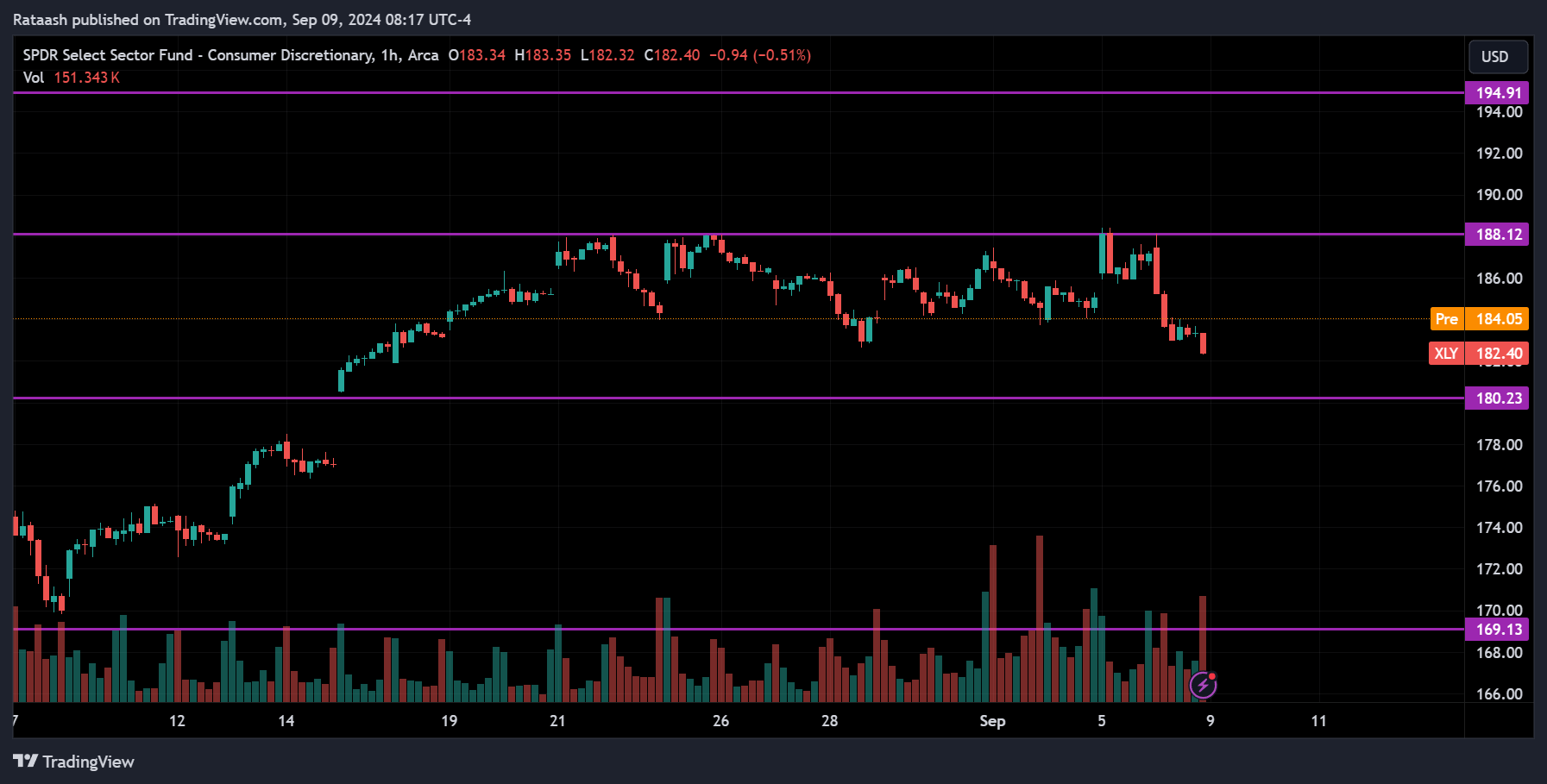Click the 166.00 price axis label

1500,694
